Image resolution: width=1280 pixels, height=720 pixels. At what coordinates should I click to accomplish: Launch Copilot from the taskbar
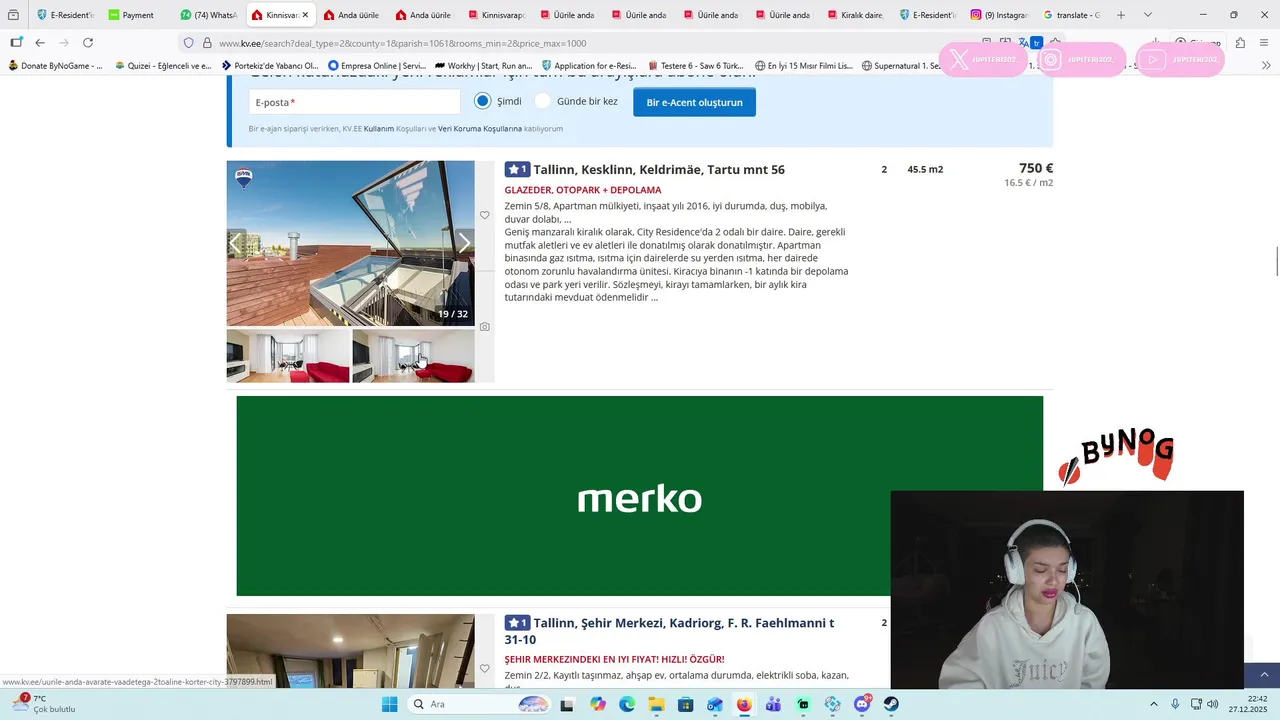pos(598,704)
